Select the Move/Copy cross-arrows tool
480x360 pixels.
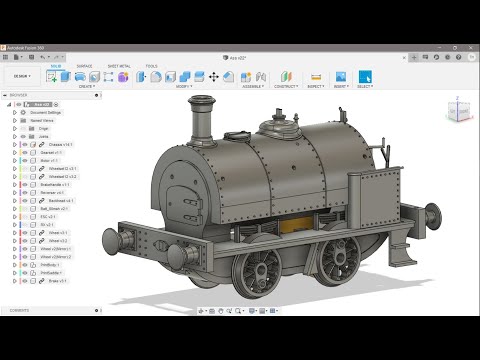pos(214,77)
